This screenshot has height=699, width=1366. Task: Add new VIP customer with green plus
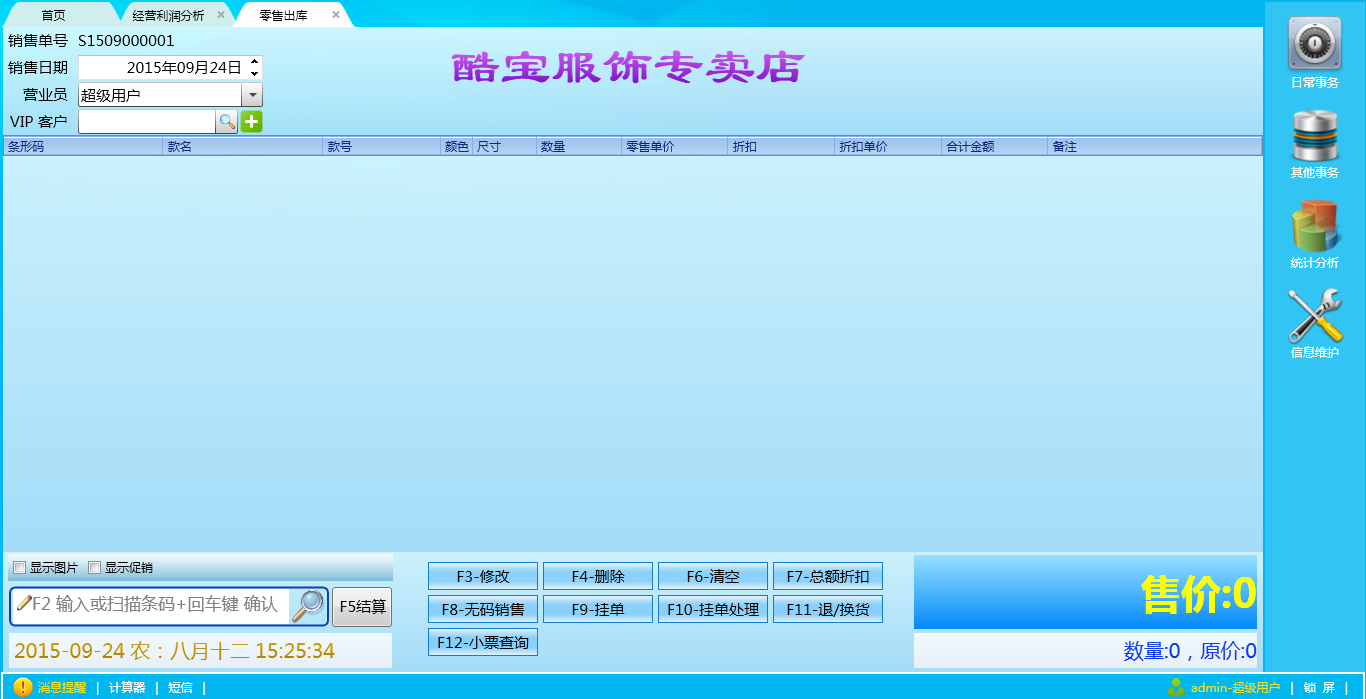(251, 122)
